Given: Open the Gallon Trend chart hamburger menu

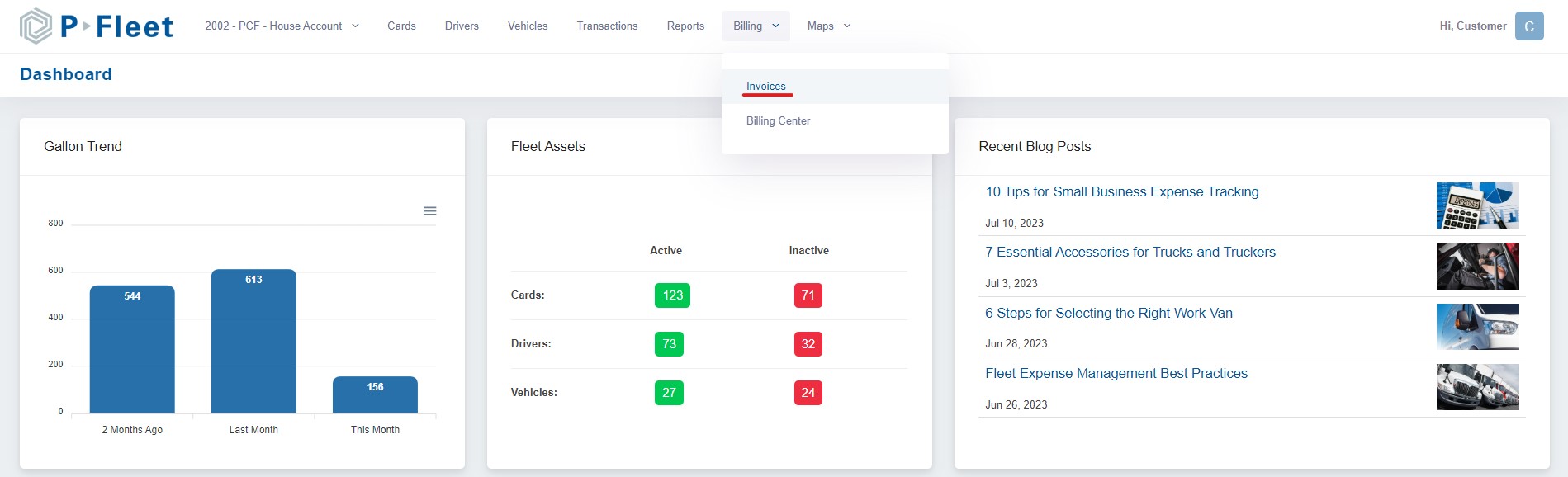Looking at the screenshot, I should pos(429,211).
